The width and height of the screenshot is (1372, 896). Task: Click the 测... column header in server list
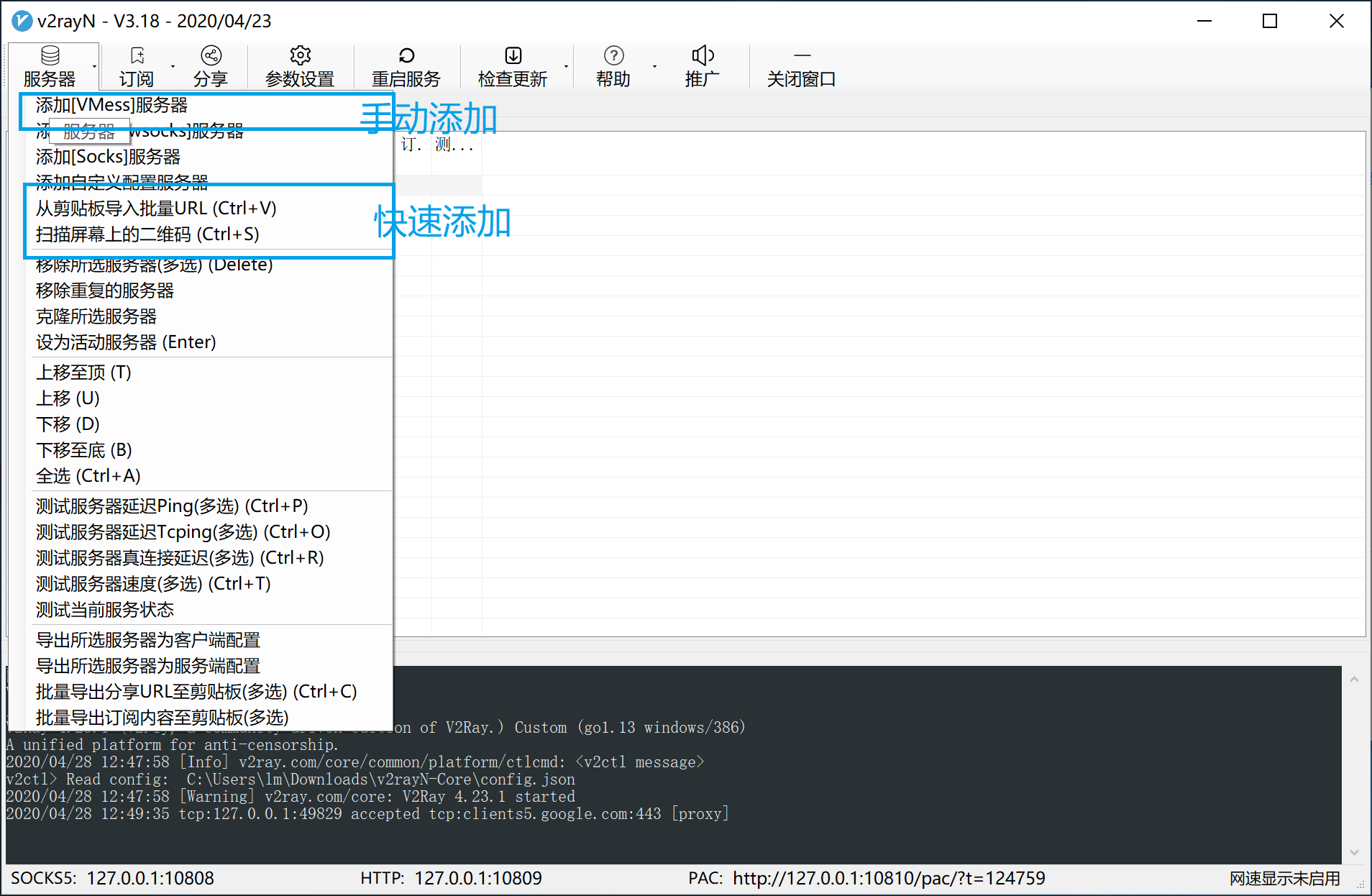[x=456, y=145]
